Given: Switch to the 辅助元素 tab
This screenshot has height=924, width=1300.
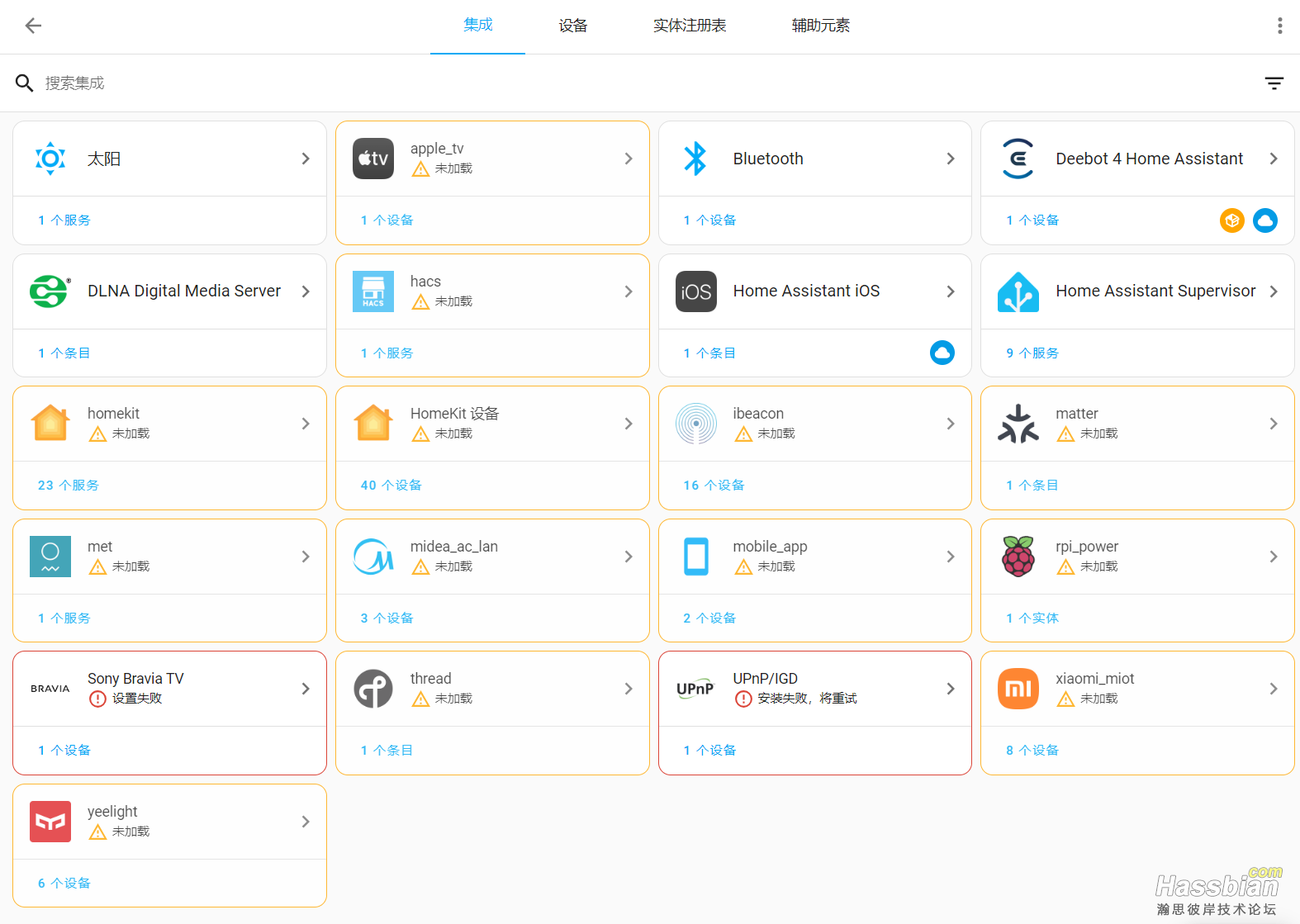Looking at the screenshot, I should pos(820,26).
